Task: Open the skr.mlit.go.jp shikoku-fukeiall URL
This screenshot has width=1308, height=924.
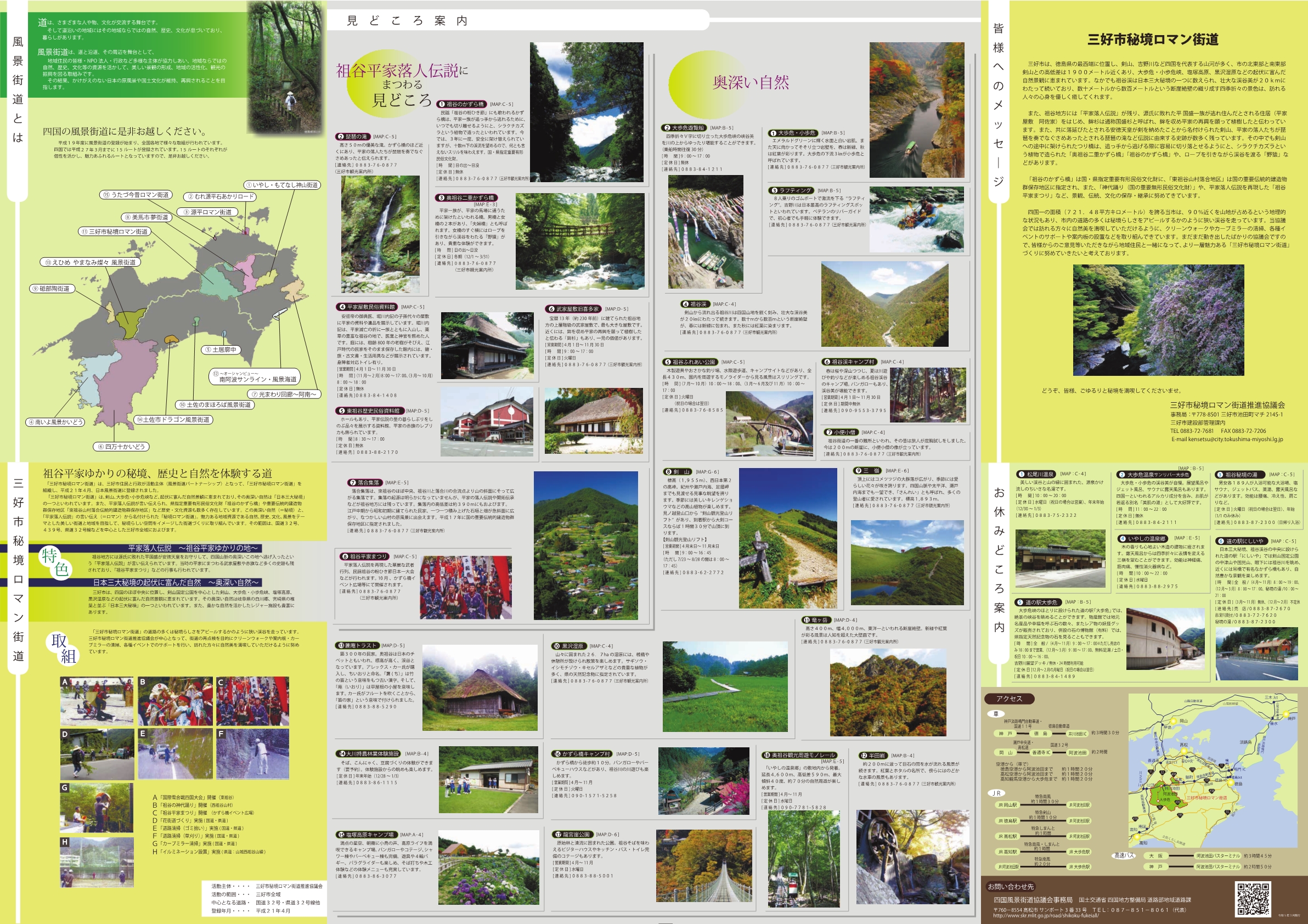Action: click(1046, 915)
